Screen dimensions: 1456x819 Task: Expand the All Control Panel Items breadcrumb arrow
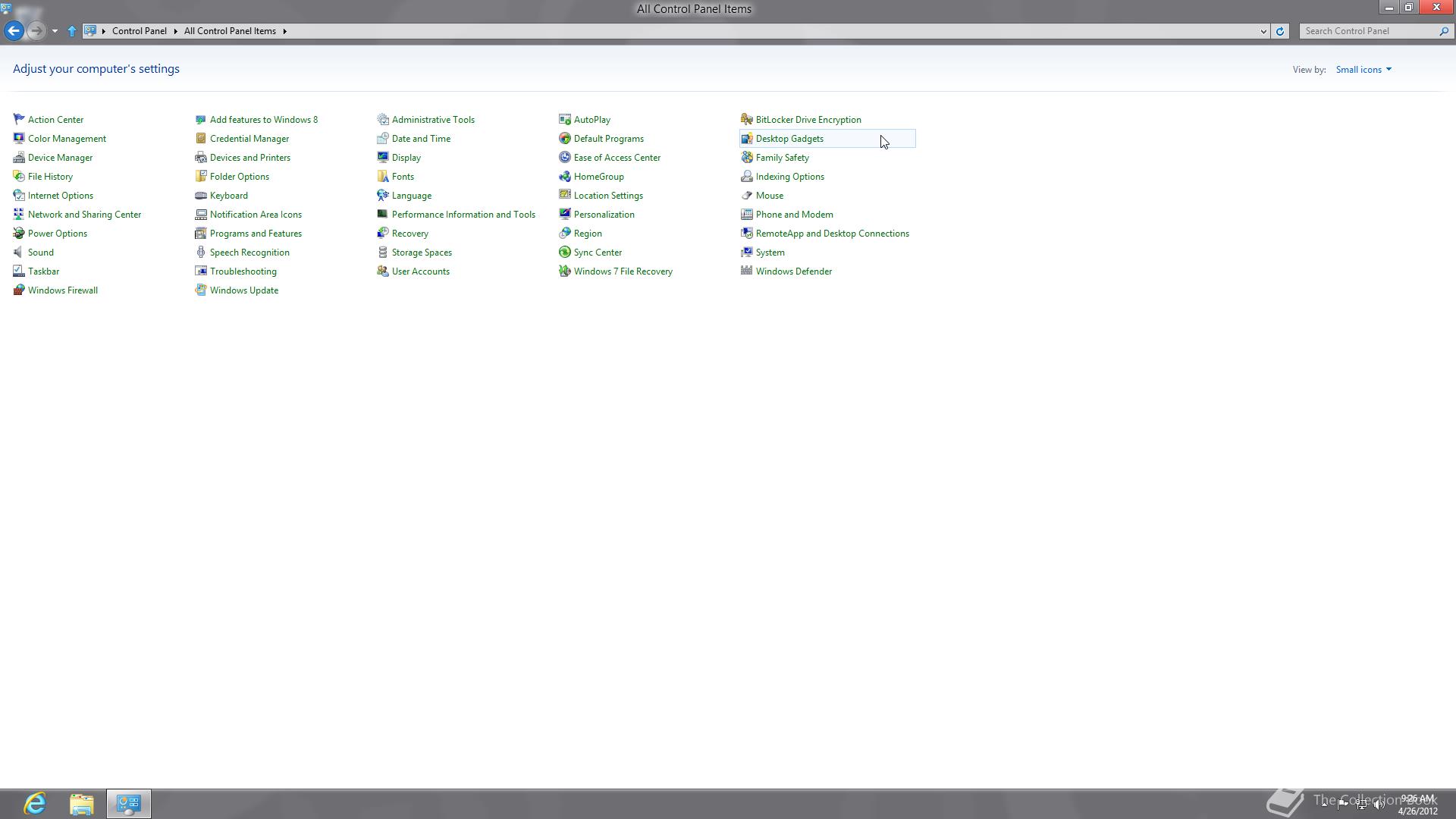click(285, 31)
